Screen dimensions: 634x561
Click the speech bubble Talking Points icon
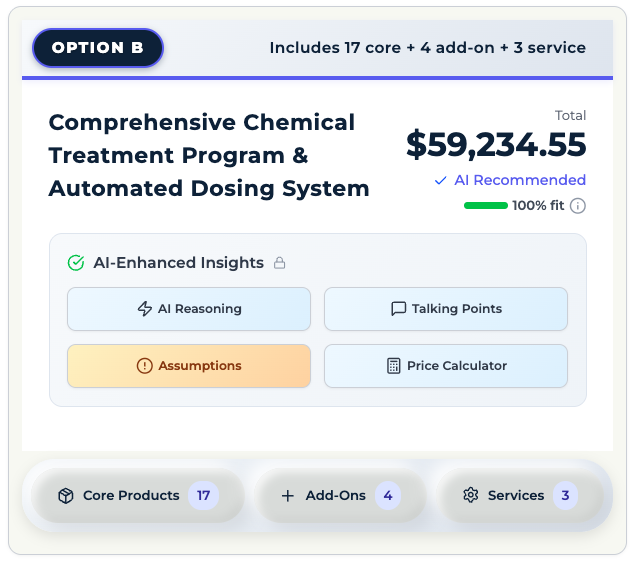(399, 309)
